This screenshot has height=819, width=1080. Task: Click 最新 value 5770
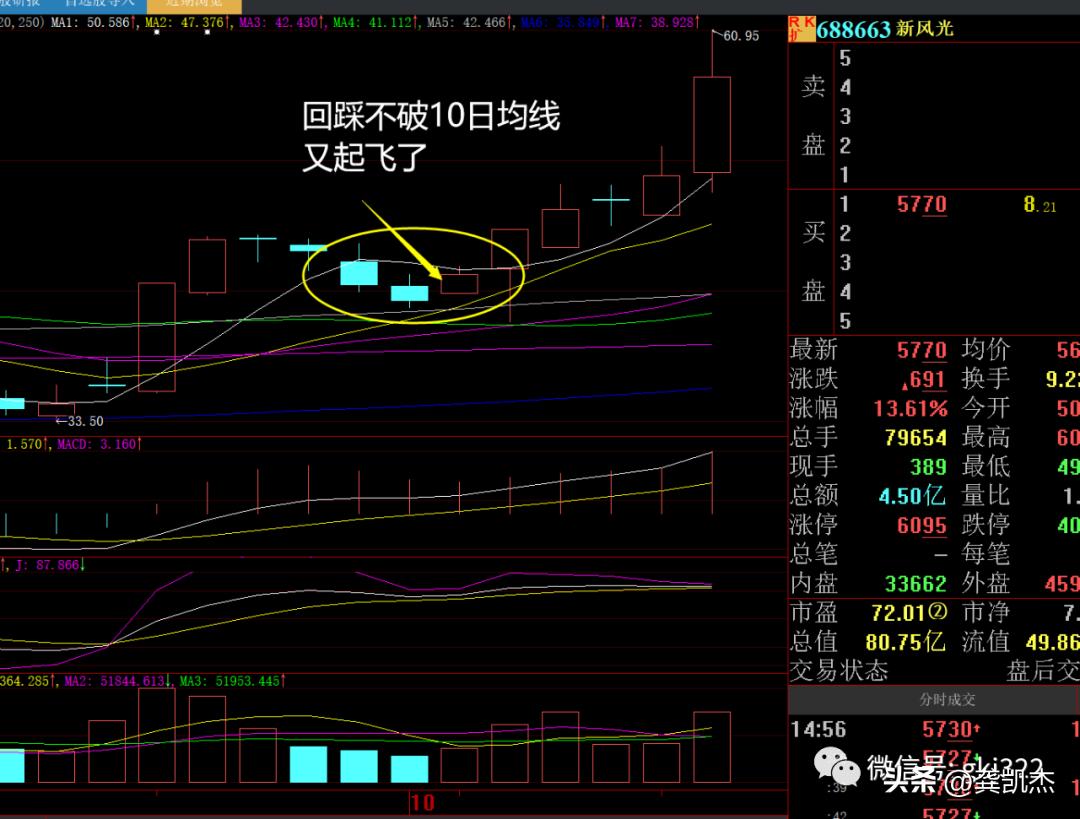[922, 351]
